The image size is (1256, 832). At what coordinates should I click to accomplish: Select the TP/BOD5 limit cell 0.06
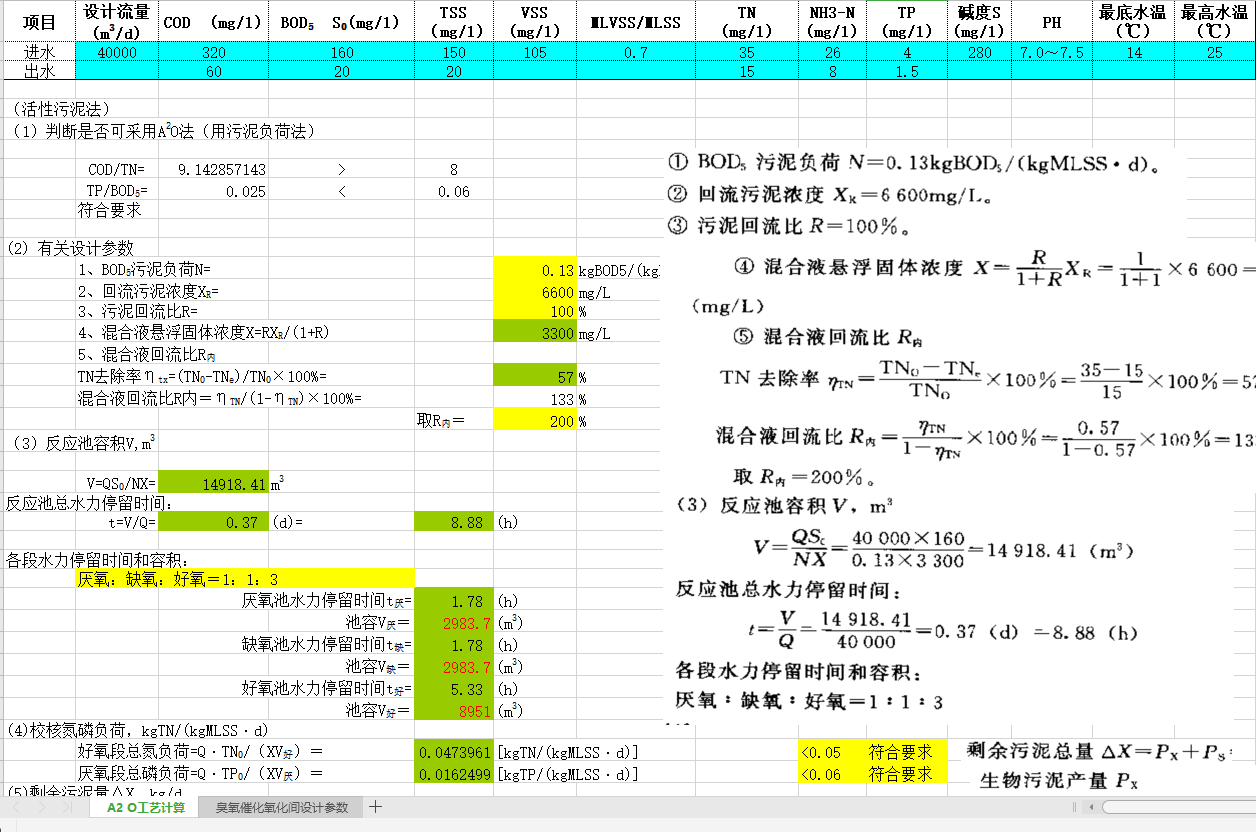[x=454, y=190]
